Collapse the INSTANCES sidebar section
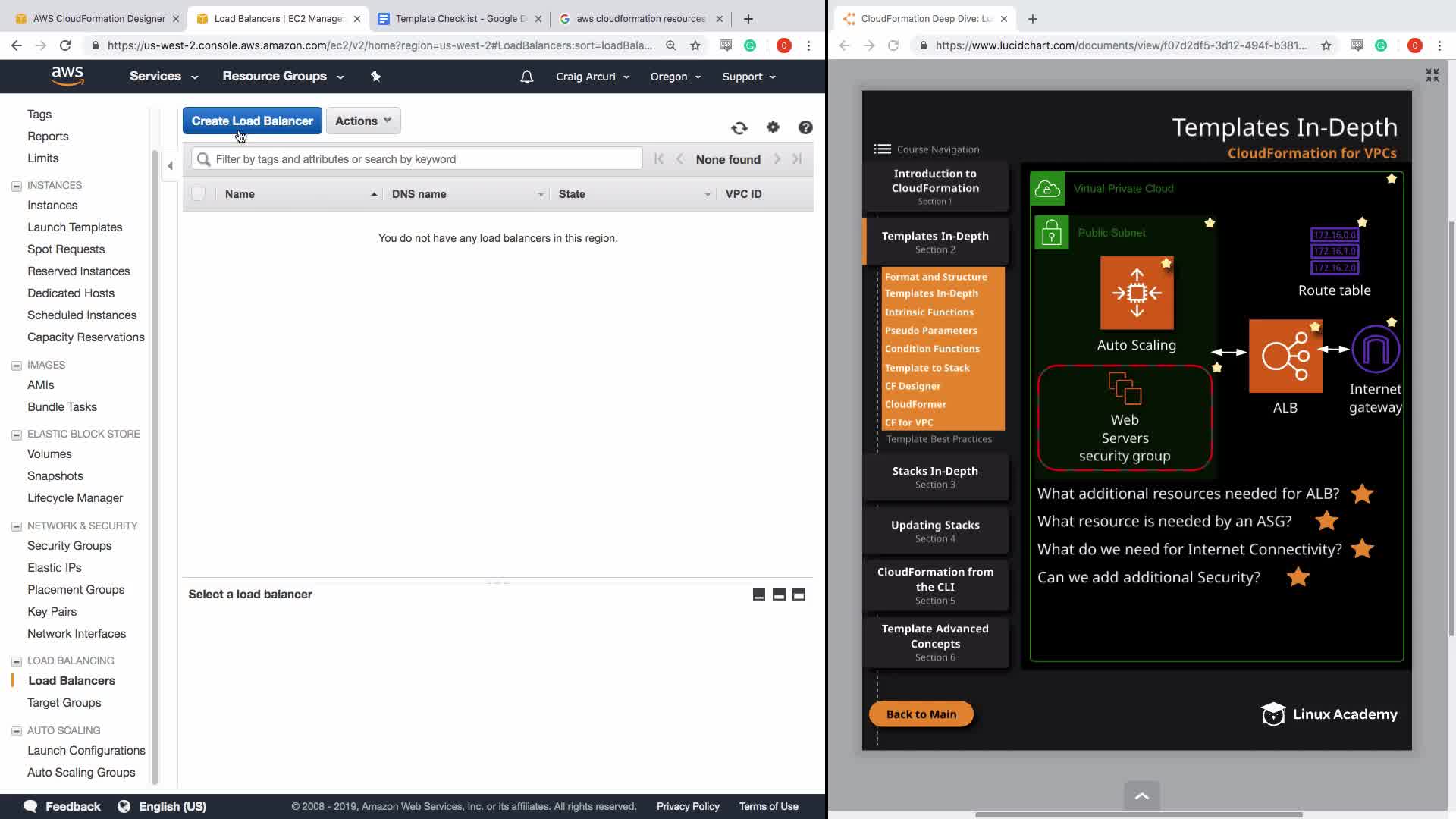The width and height of the screenshot is (1456, 819). pos(17,186)
